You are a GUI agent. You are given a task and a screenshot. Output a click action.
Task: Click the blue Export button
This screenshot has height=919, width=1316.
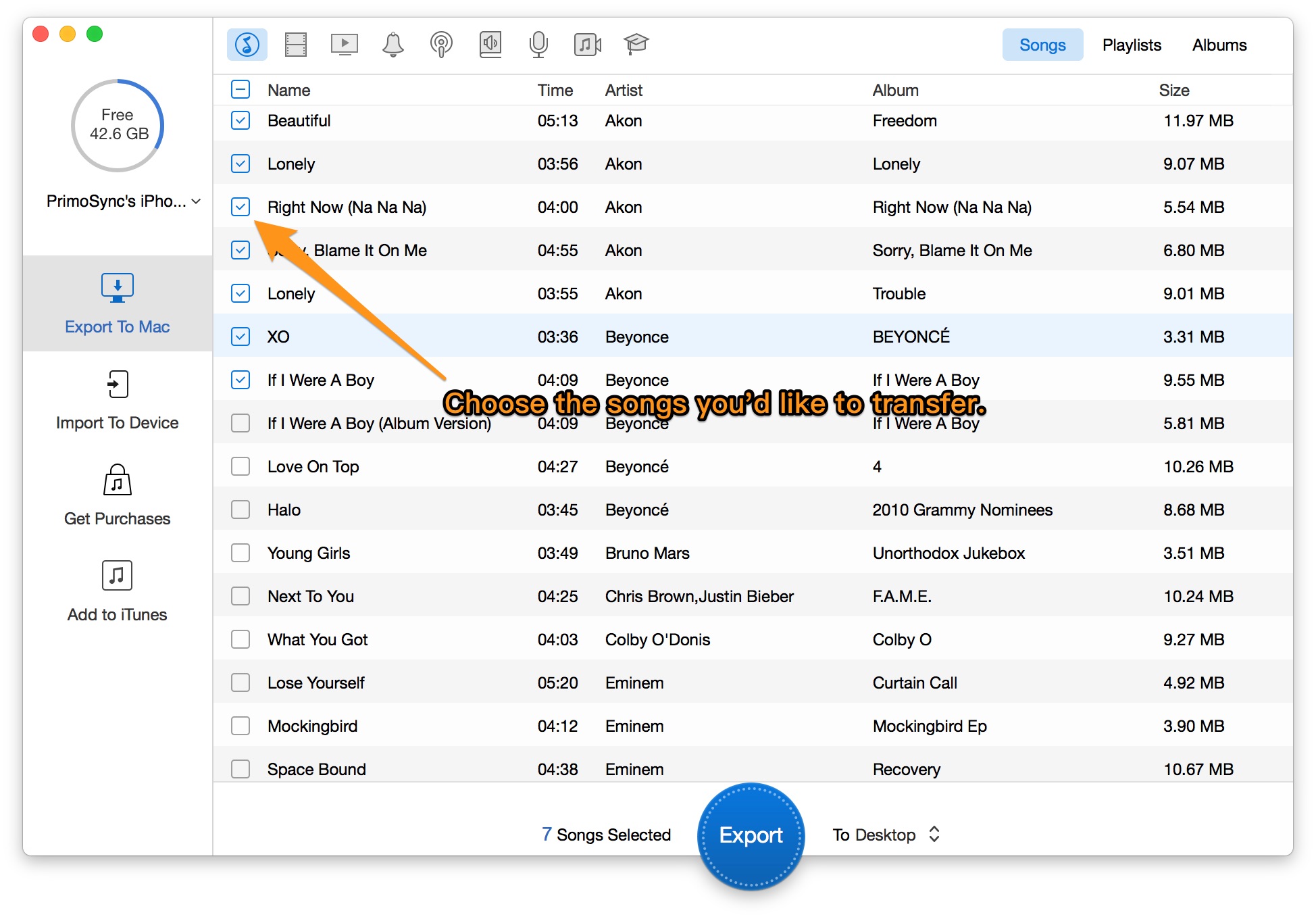pos(751,835)
